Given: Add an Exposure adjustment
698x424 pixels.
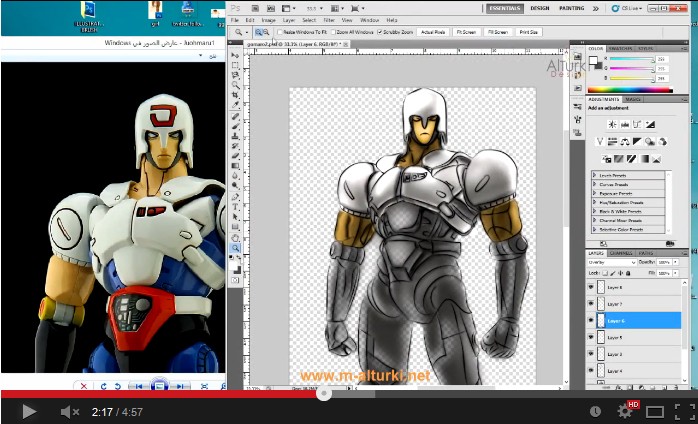Looking at the screenshot, I should click(650, 125).
